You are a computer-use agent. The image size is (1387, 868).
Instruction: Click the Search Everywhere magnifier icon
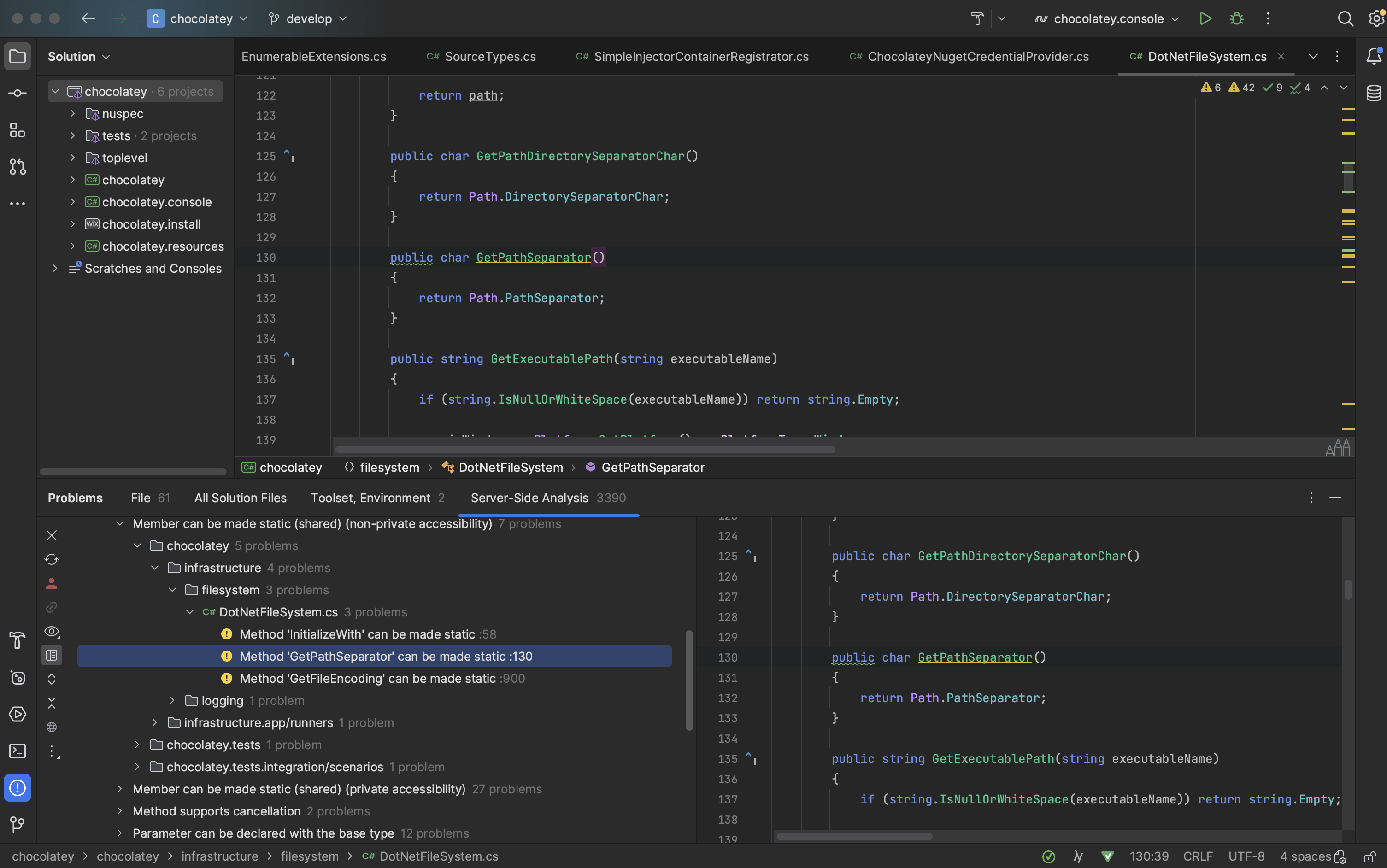[x=1345, y=18]
